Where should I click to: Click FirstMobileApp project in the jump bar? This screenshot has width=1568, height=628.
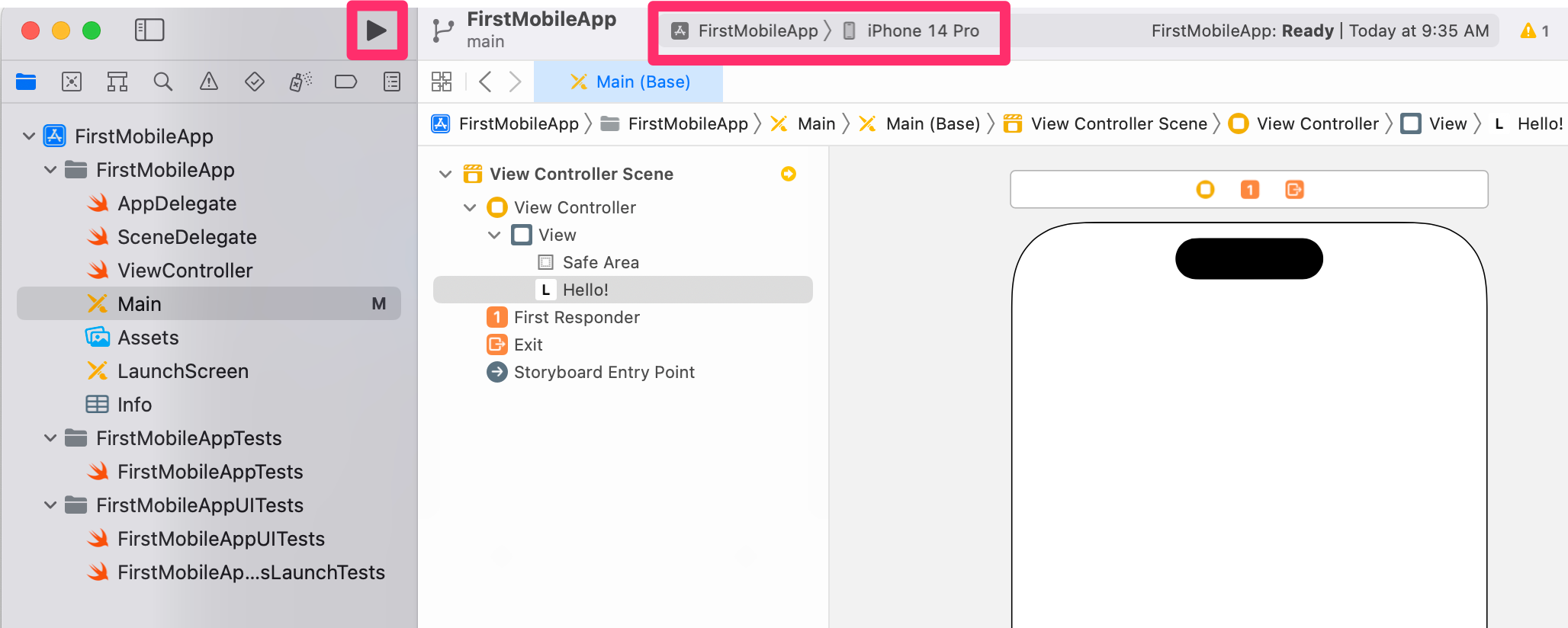point(505,123)
